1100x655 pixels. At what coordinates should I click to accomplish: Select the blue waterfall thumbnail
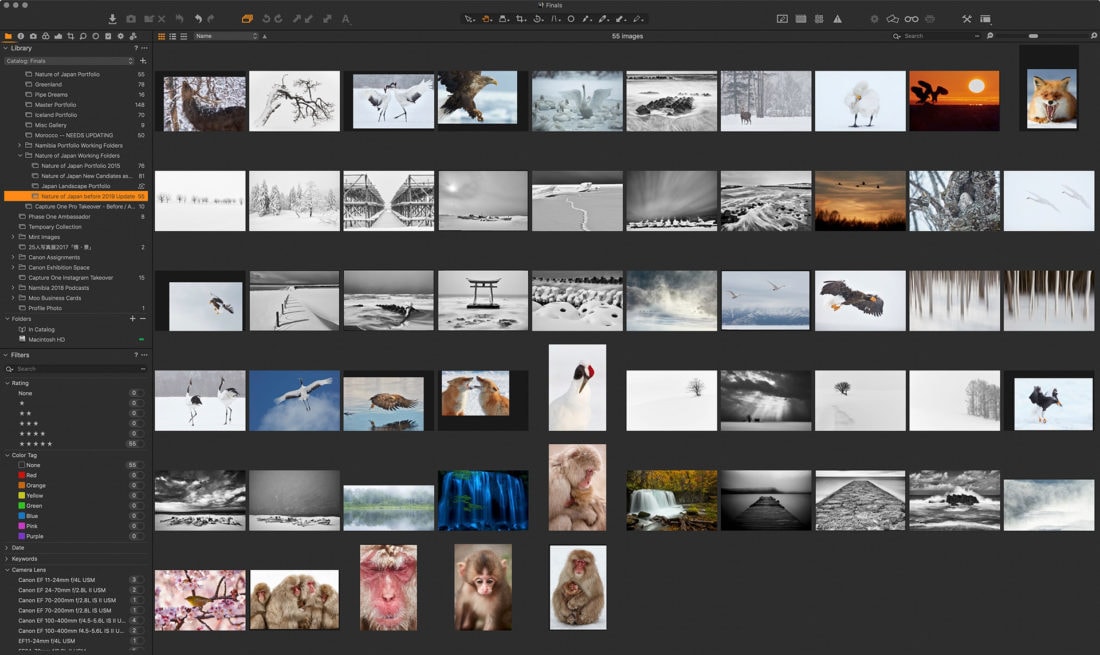[482, 500]
